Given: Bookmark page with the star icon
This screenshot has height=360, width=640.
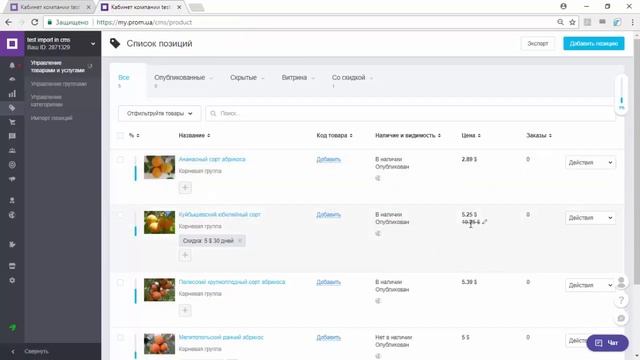Looking at the screenshot, I should point(572,22).
